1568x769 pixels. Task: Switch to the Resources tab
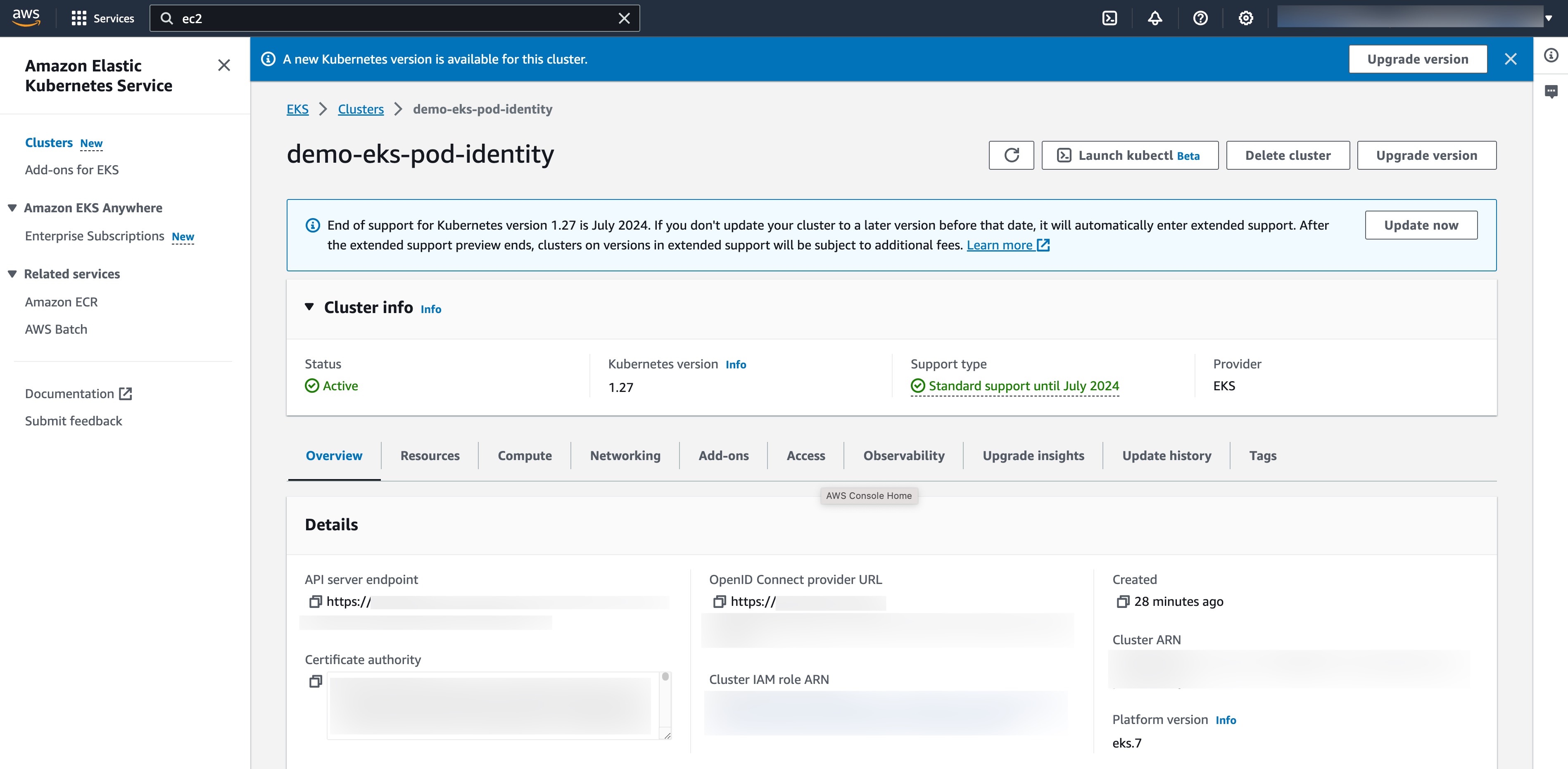coord(430,456)
